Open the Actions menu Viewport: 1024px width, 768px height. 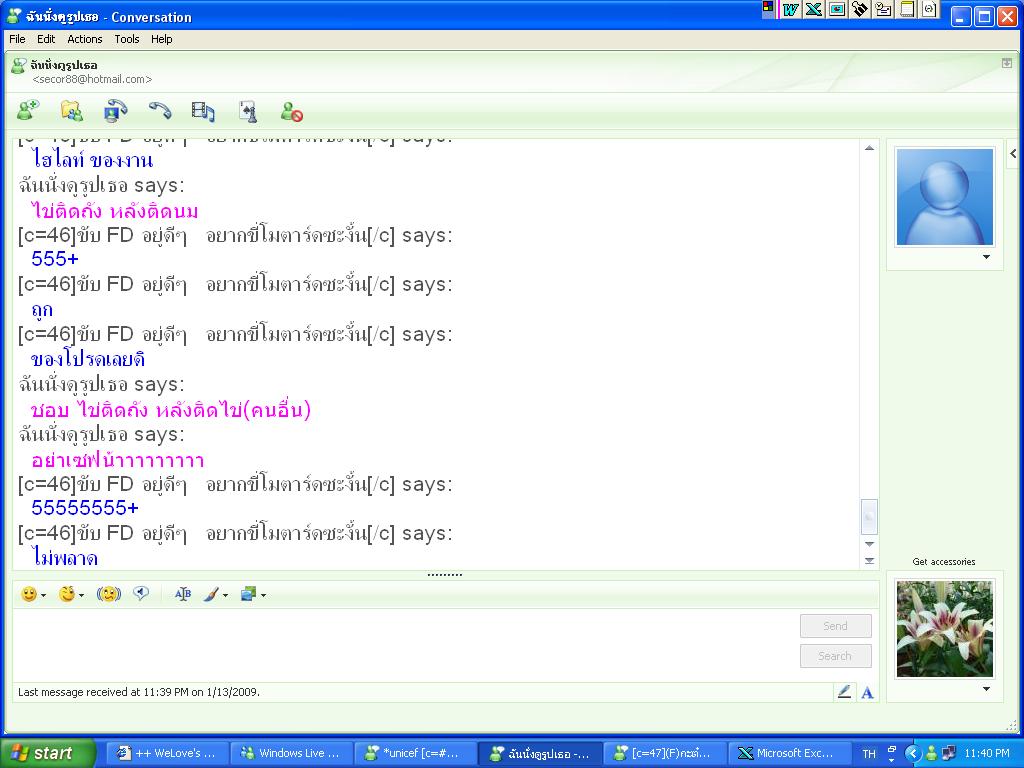84,39
